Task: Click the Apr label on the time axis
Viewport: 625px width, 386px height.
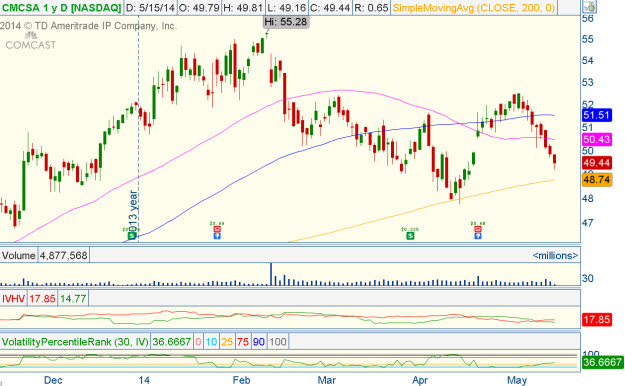Action: click(420, 380)
